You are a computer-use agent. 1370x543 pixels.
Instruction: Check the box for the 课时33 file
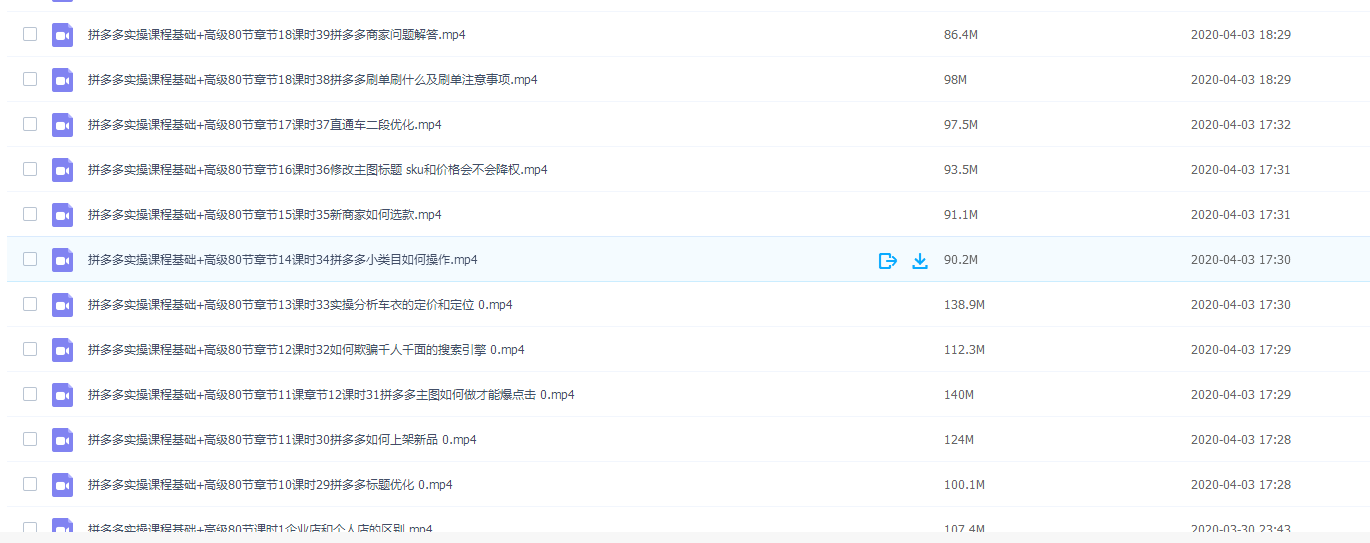point(30,304)
